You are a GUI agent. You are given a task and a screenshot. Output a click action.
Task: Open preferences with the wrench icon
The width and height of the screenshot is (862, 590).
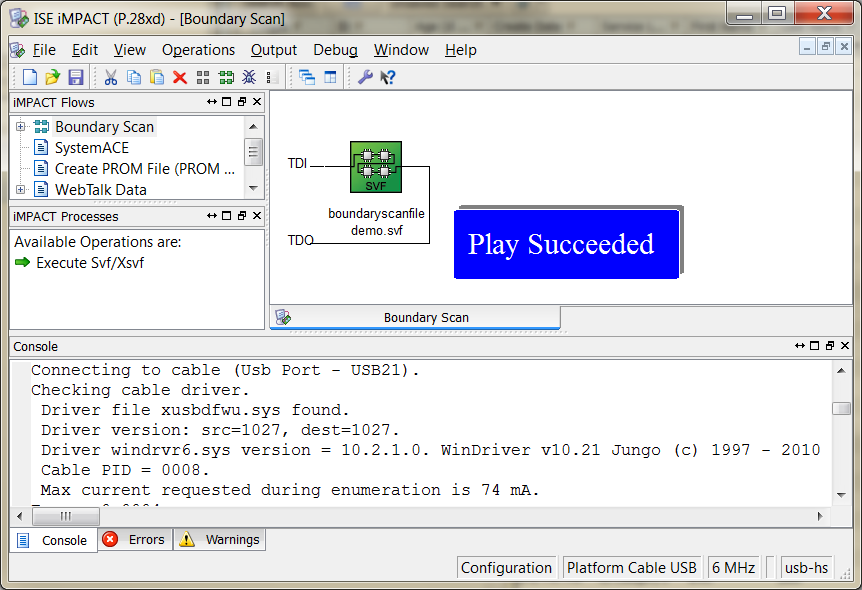pyautogui.click(x=365, y=77)
